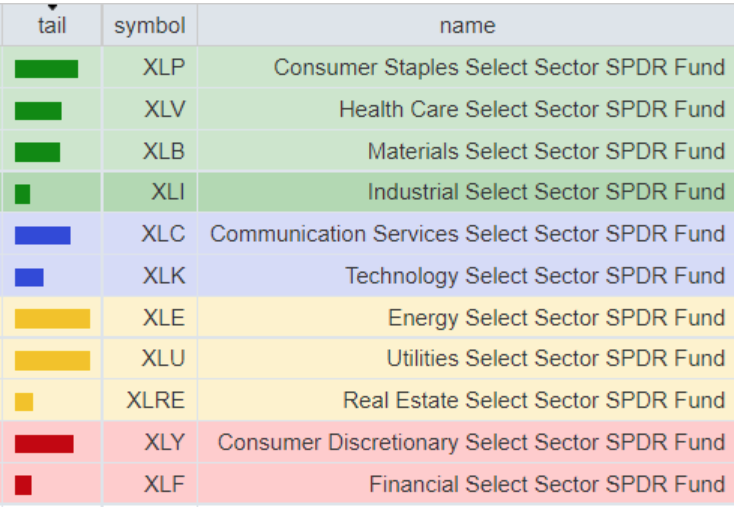Open Consumer Discretionary Select Sector SPDR Fund
The width and height of the screenshot is (738, 508).
pos(471,443)
